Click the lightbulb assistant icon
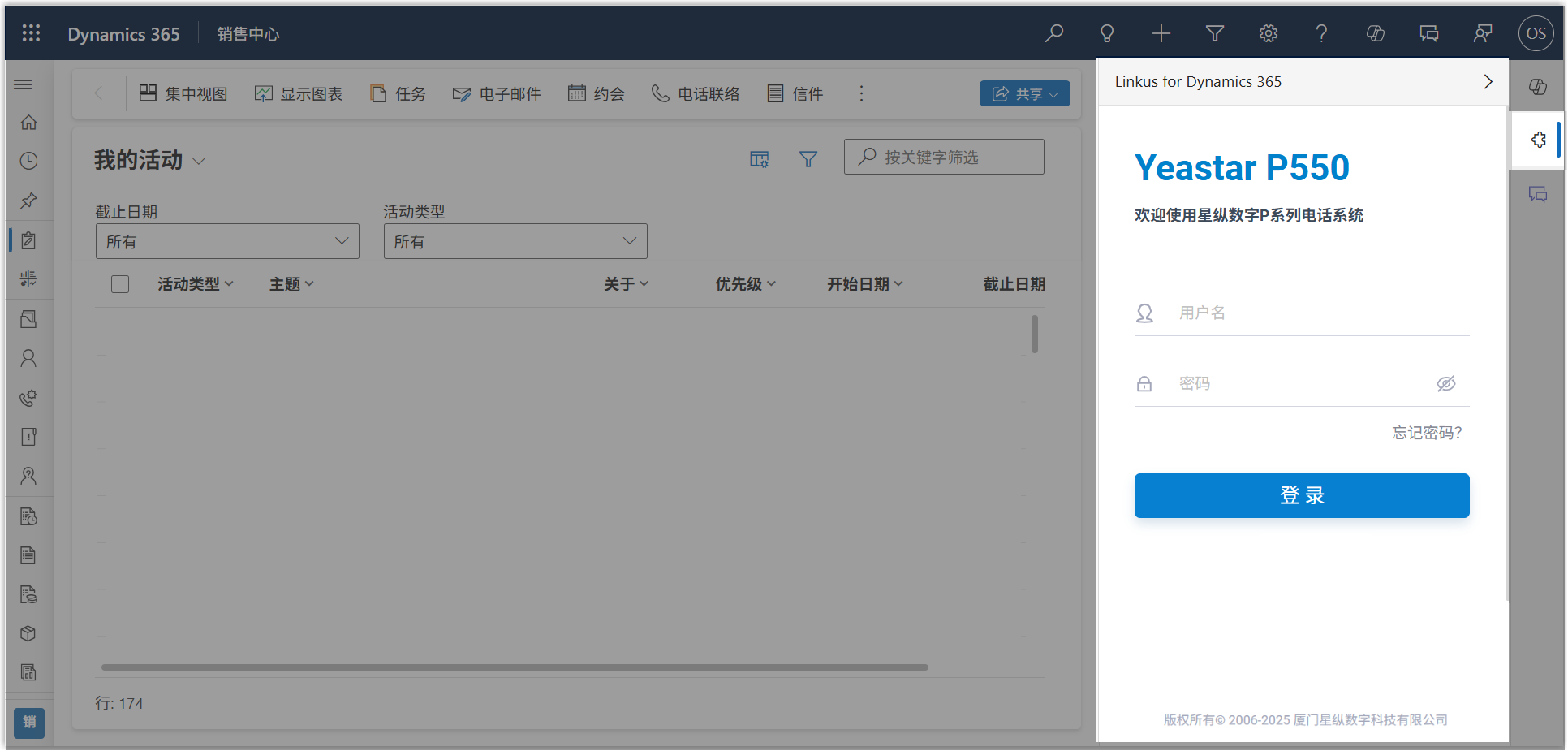The height and width of the screenshot is (751, 1568). (1107, 33)
